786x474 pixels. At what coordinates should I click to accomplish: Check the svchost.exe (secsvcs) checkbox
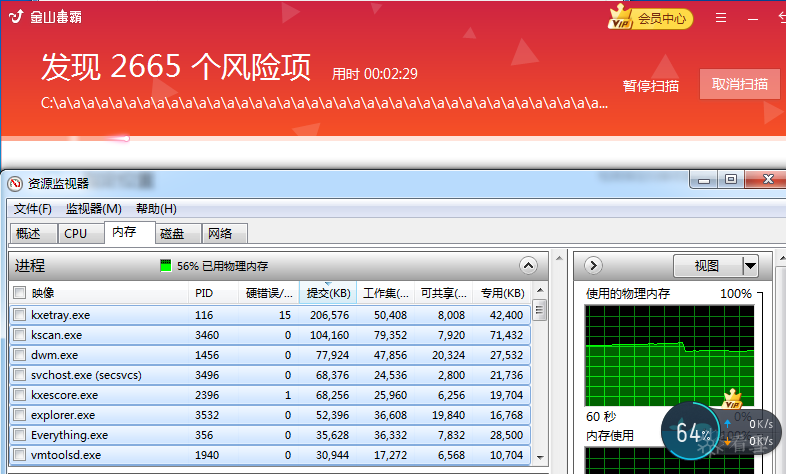click(x=20, y=375)
